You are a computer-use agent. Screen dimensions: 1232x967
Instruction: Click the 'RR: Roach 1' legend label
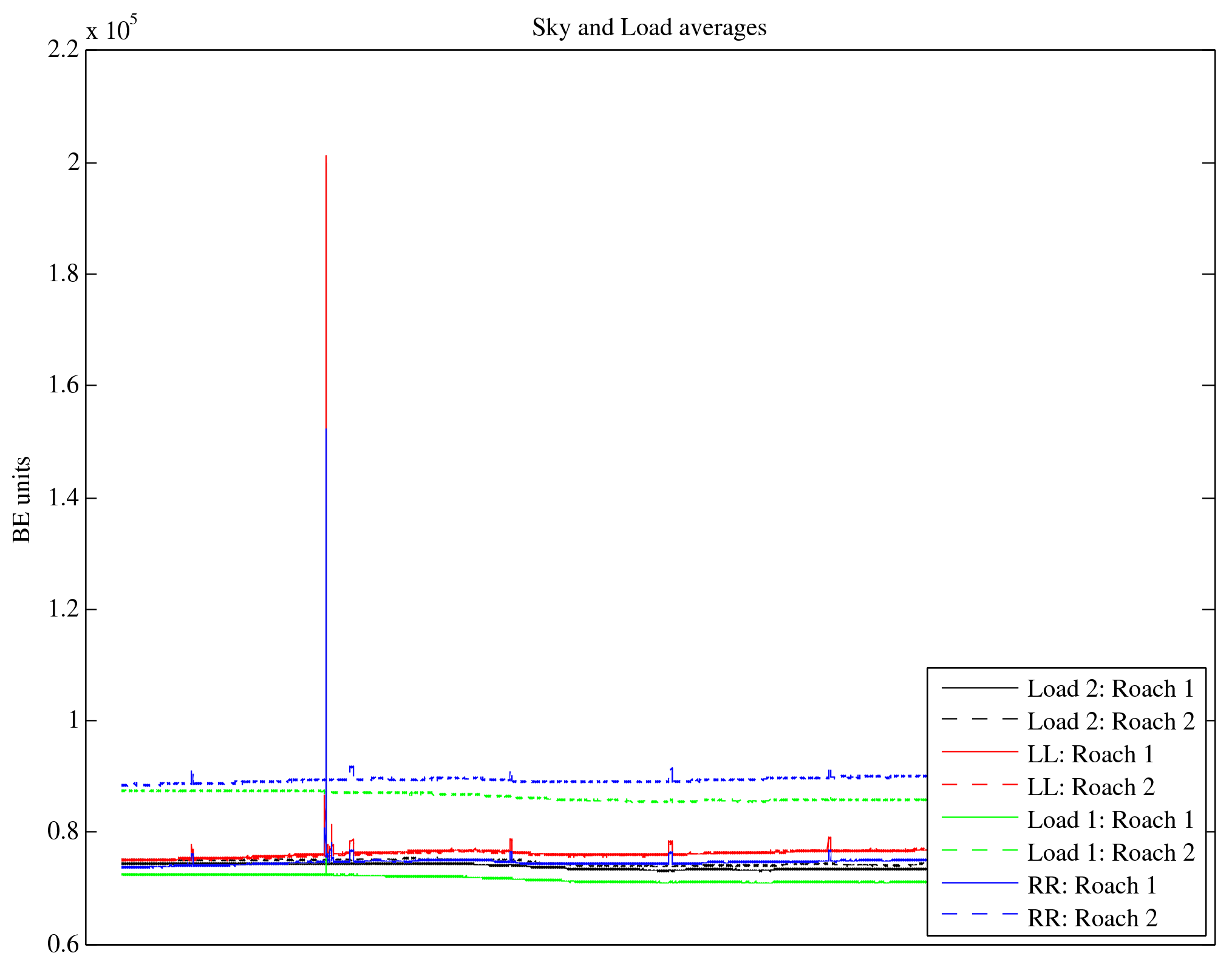[x=1092, y=886]
